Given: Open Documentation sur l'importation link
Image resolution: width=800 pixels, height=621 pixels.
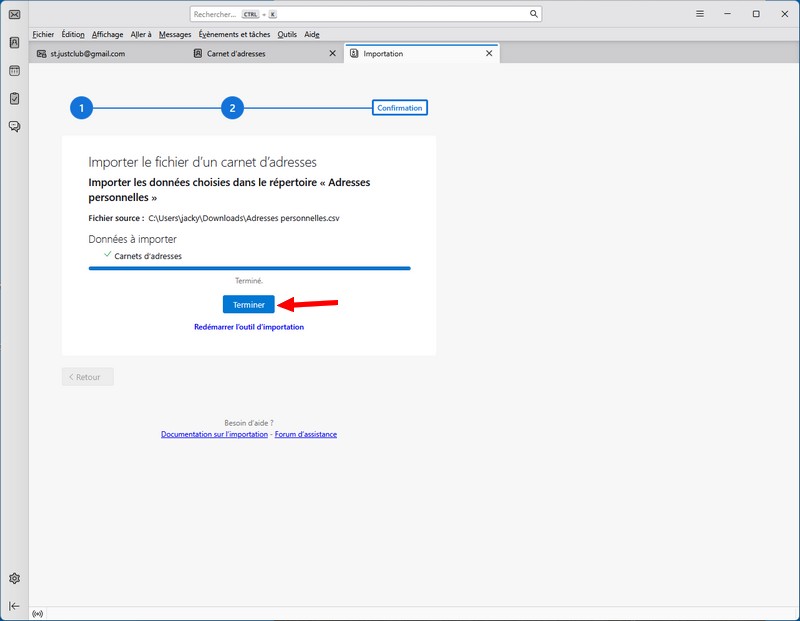Looking at the screenshot, I should 214,434.
